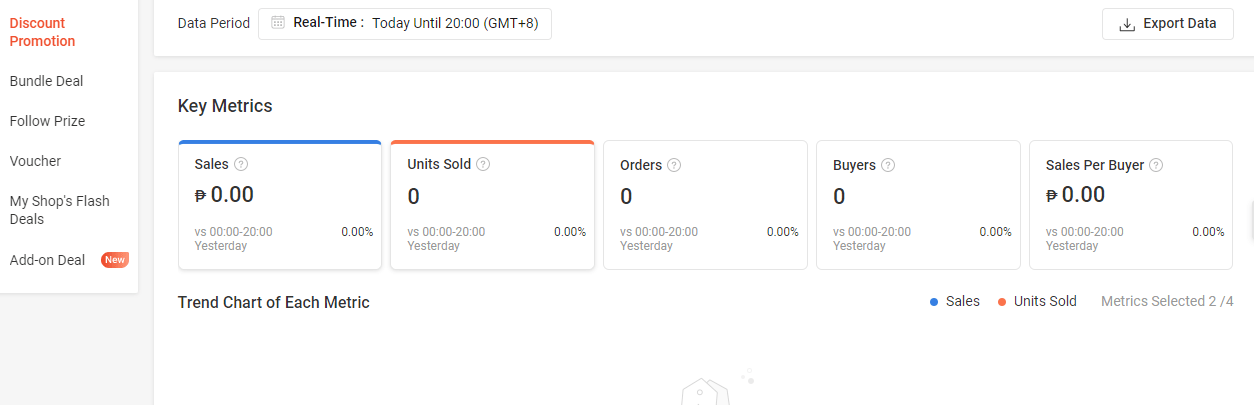This screenshot has width=1254, height=405.
Task: Deselect the Units Sold metric card
Action: (492, 205)
